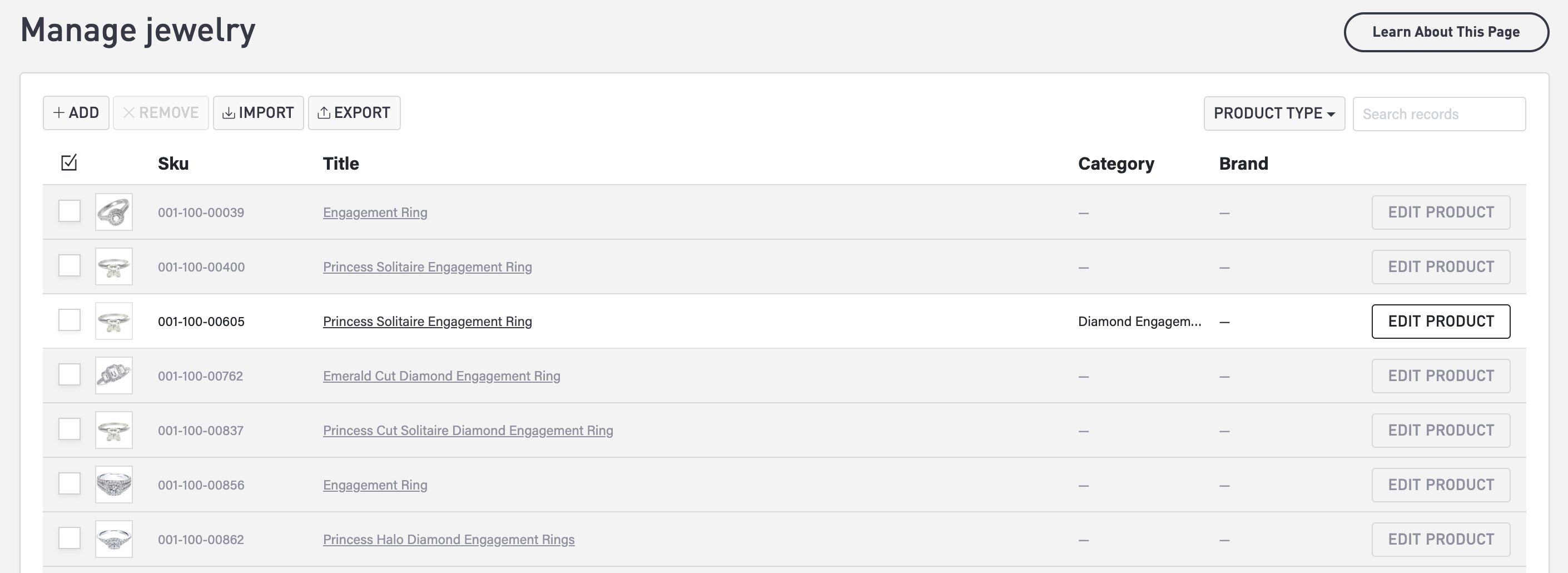Focus the Search records field
1568x573 pixels.
[x=1438, y=114]
